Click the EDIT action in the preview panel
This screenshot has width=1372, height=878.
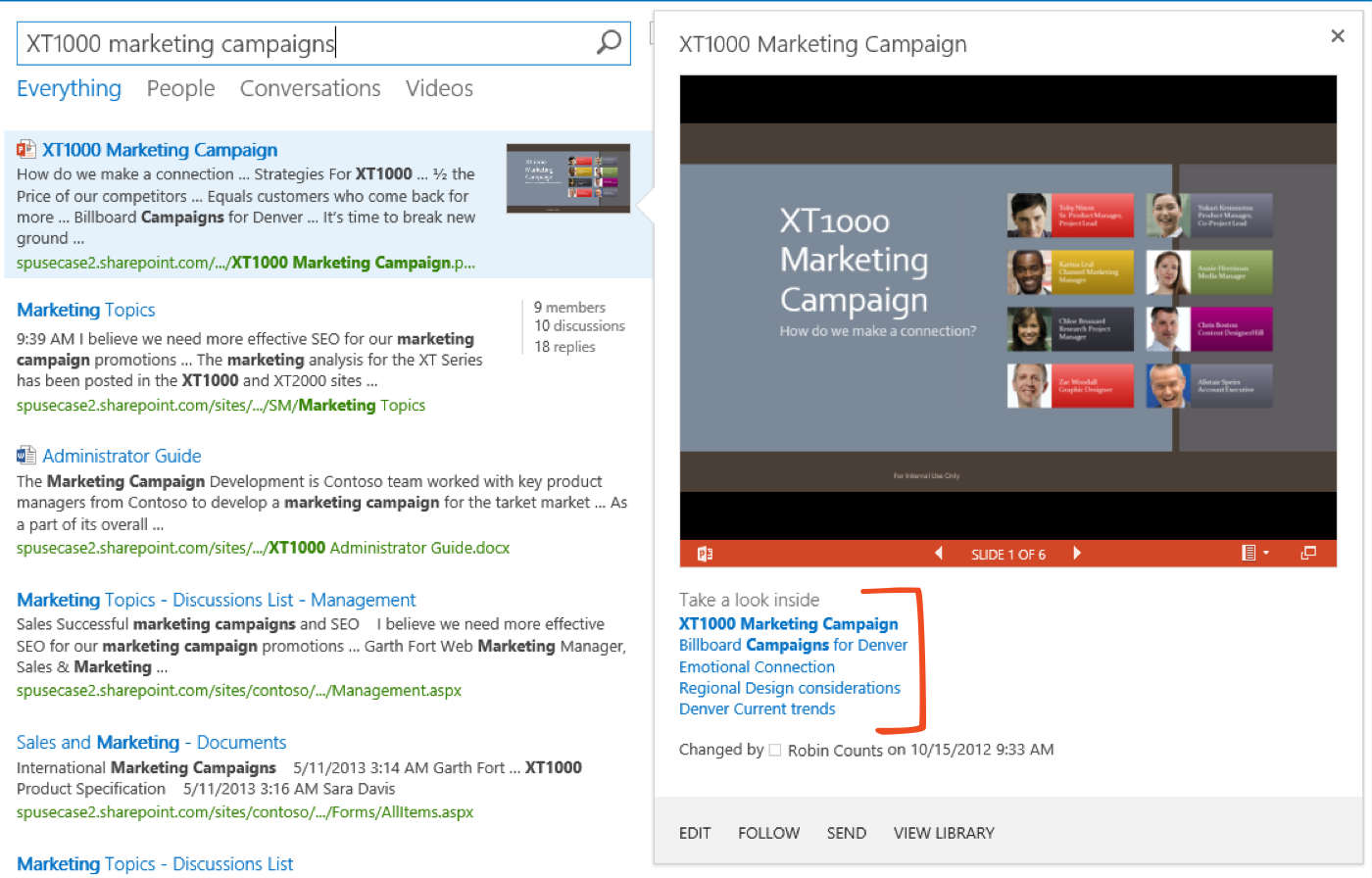pos(695,833)
